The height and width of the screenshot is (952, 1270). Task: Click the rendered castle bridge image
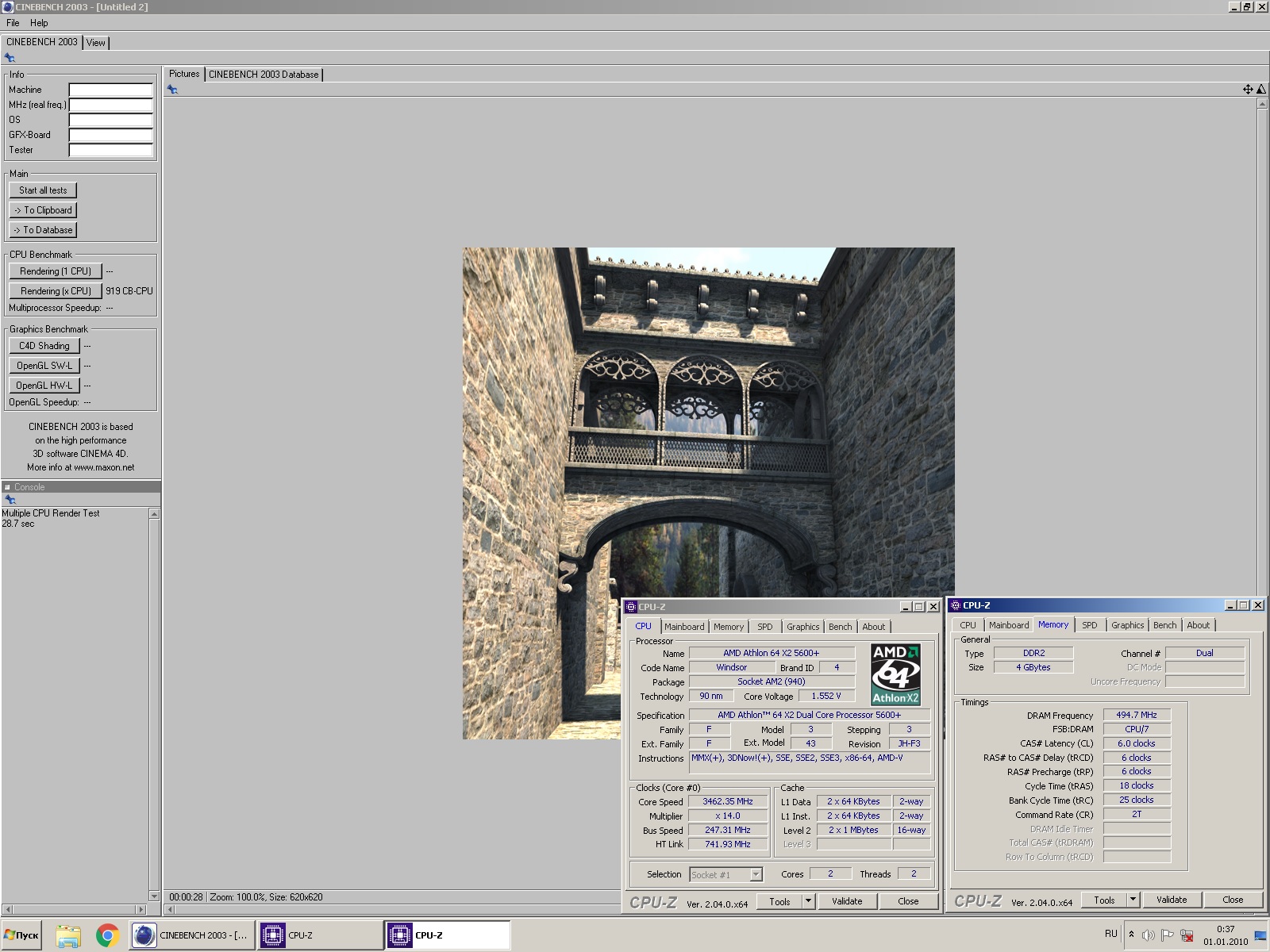tap(709, 493)
